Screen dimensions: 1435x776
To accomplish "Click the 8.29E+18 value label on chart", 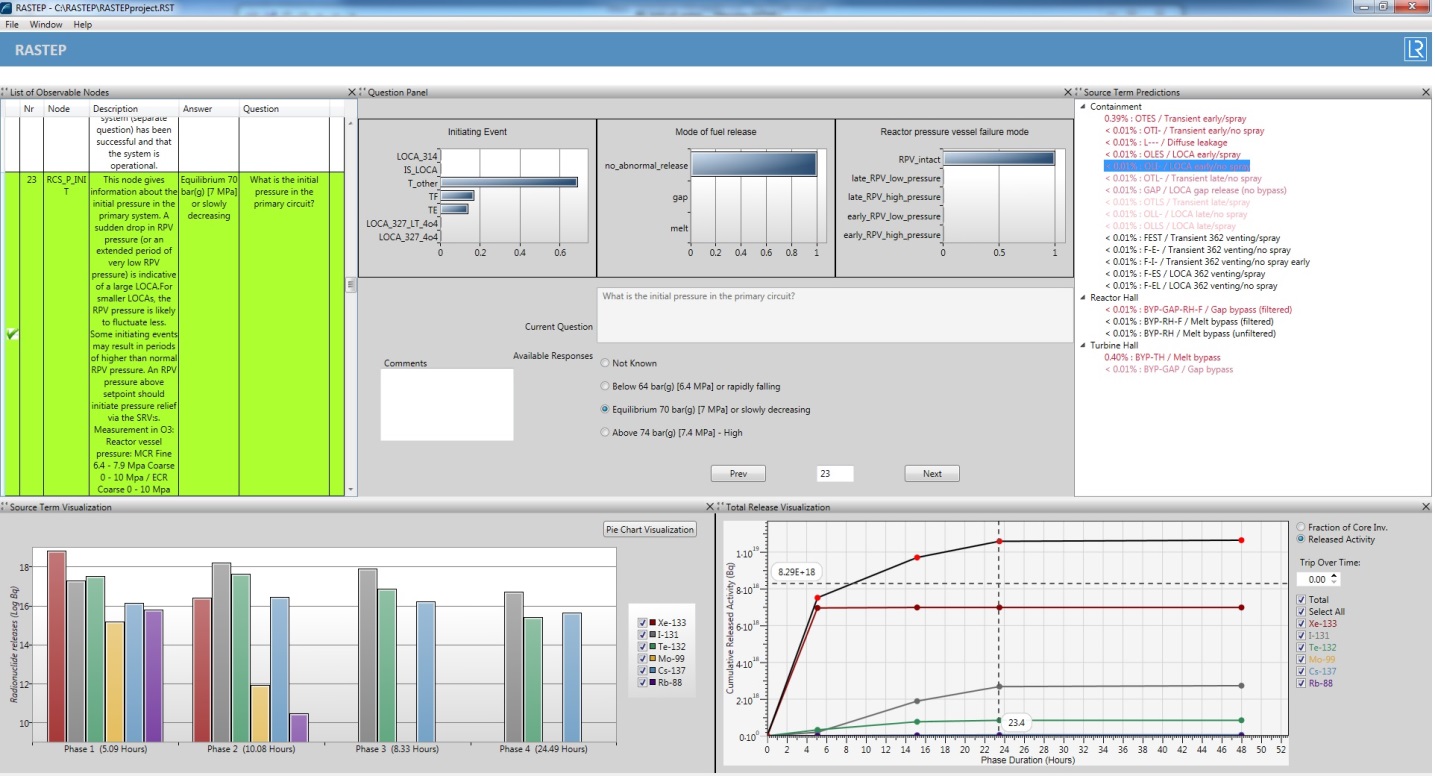I will tap(797, 571).
